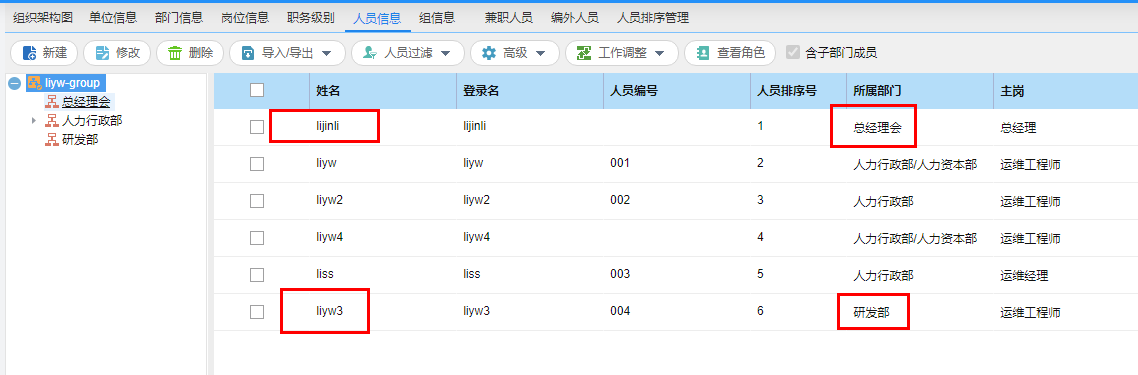Switch to 组信息 tab

(x=437, y=18)
